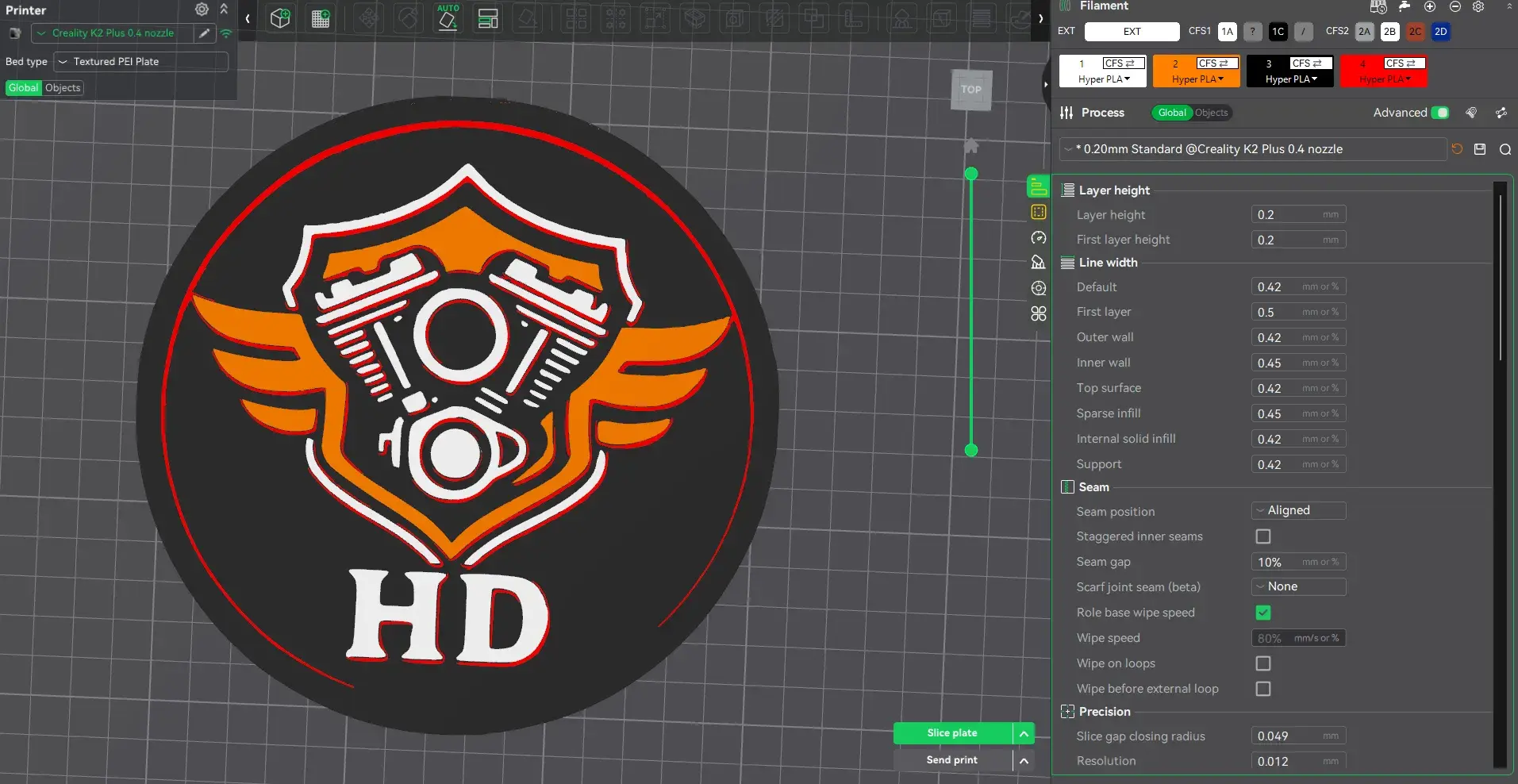Click the Add model cube icon
1518x784 pixels.
[280, 18]
